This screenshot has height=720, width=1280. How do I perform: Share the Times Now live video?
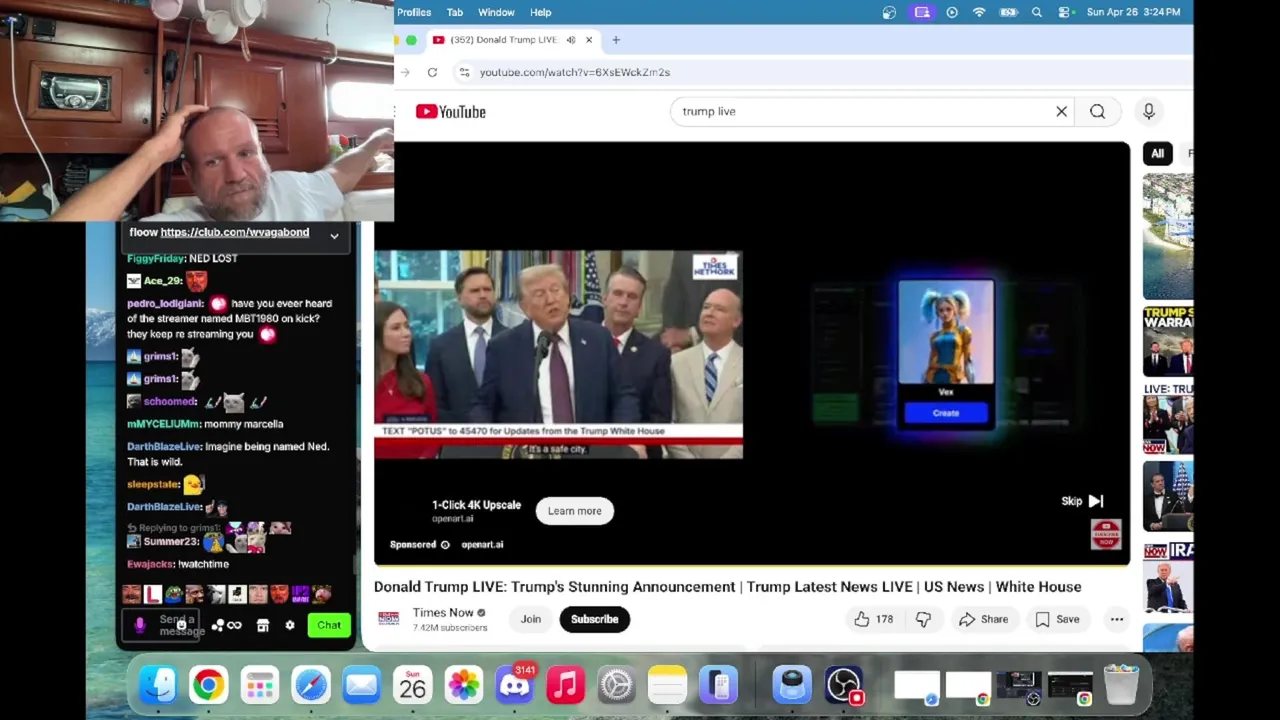coord(983,619)
